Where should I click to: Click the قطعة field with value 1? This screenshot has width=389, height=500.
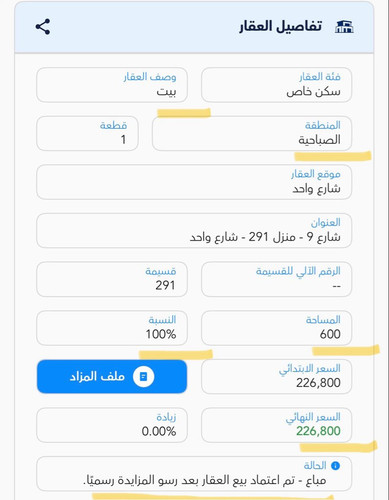(x=87, y=133)
